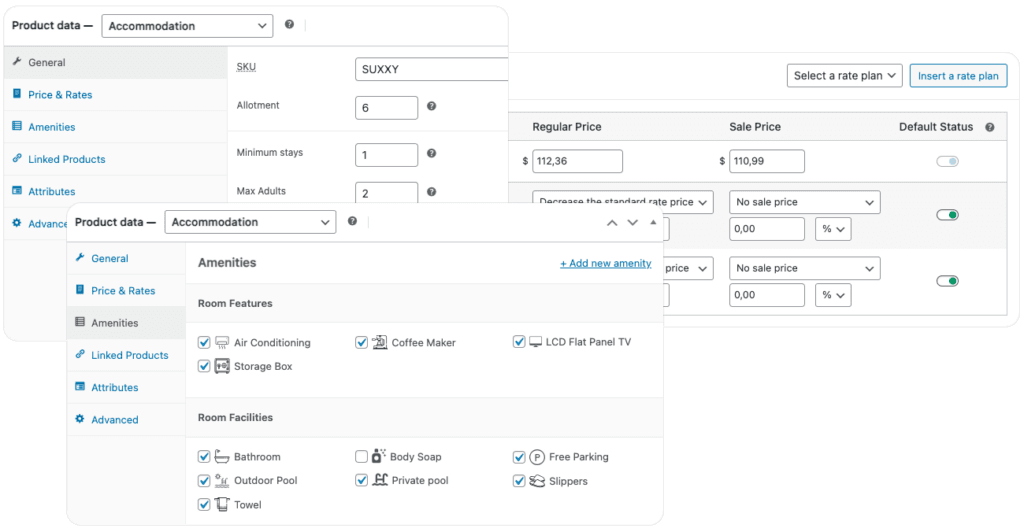Click help icon next to Default Status
The height and width of the screenshot is (532, 1024).
point(989,127)
